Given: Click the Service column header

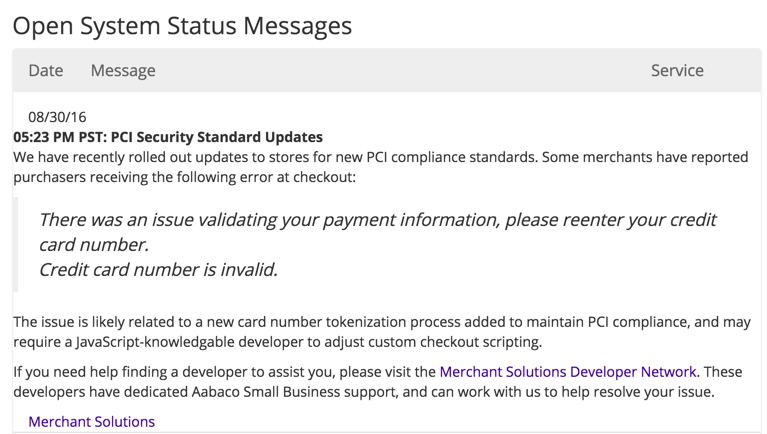Looking at the screenshot, I should coord(677,70).
